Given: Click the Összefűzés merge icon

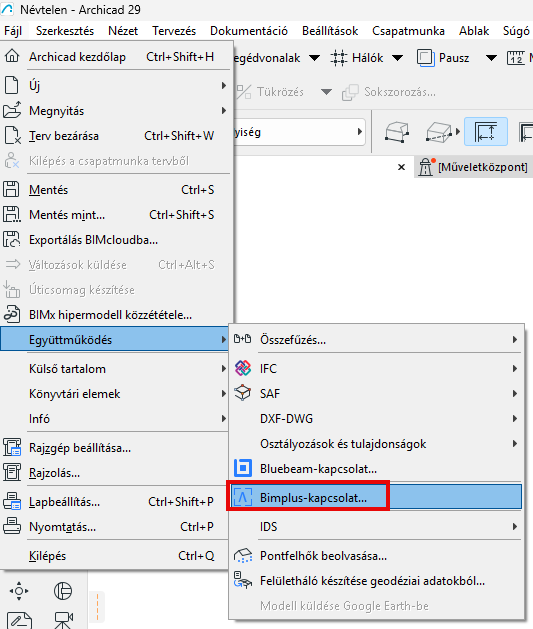Looking at the screenshot, I should coord(243,339).
